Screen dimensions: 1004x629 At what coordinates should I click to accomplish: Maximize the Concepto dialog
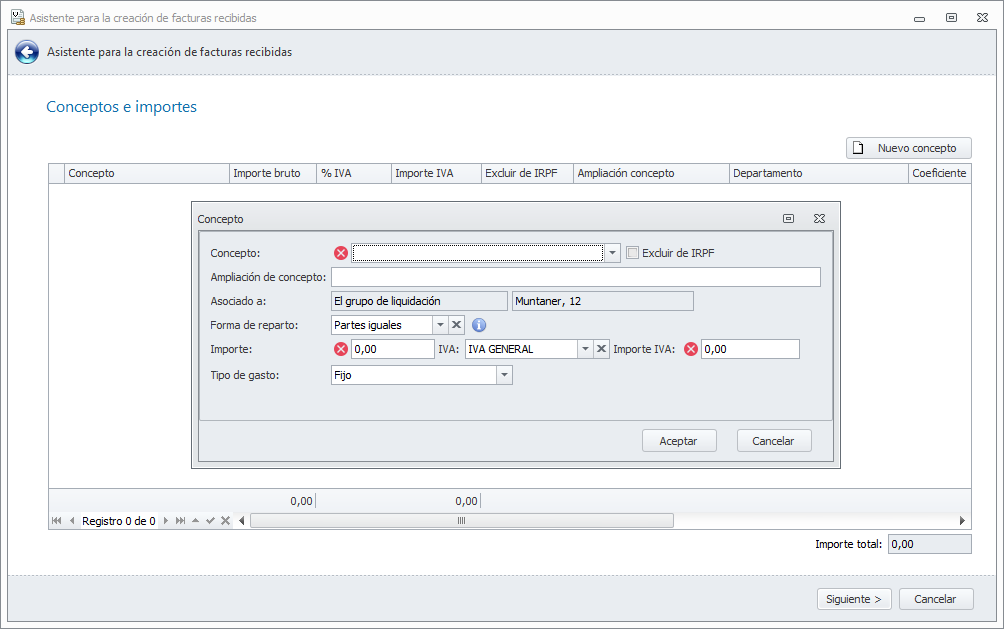tap(788, 218)
